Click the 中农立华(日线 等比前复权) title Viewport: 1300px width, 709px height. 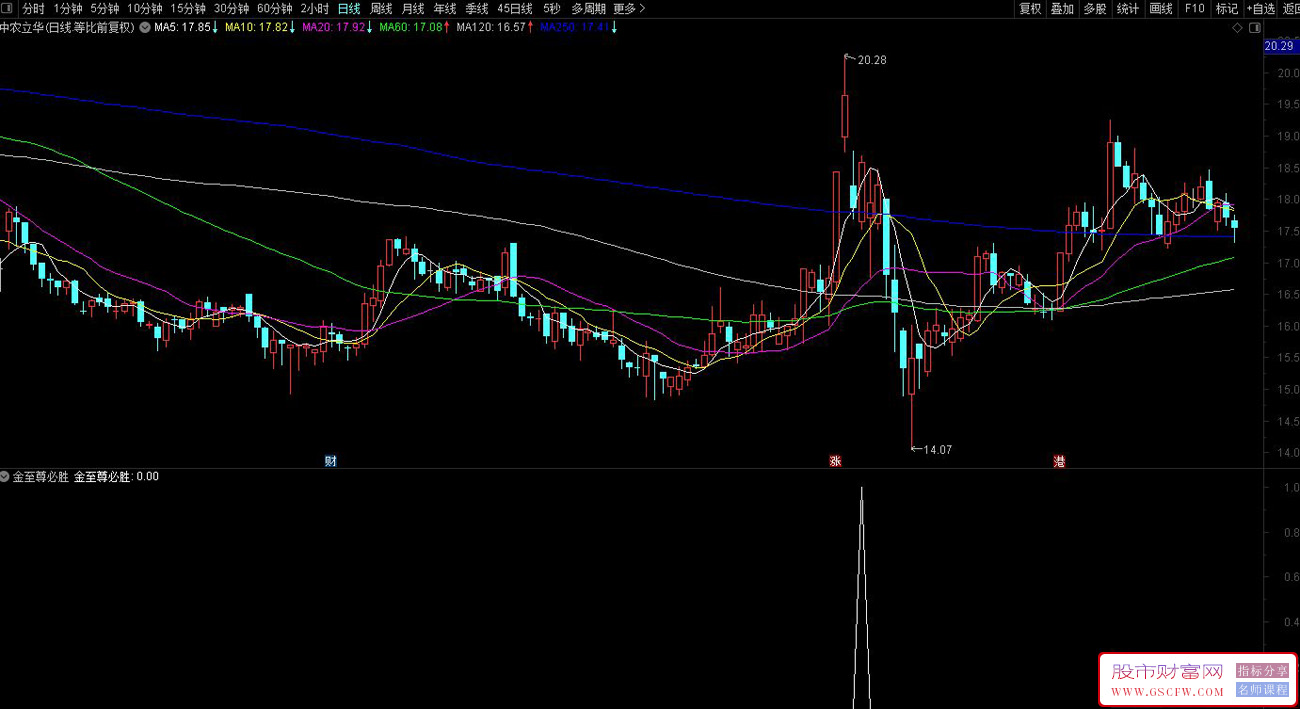click(67, 28)
